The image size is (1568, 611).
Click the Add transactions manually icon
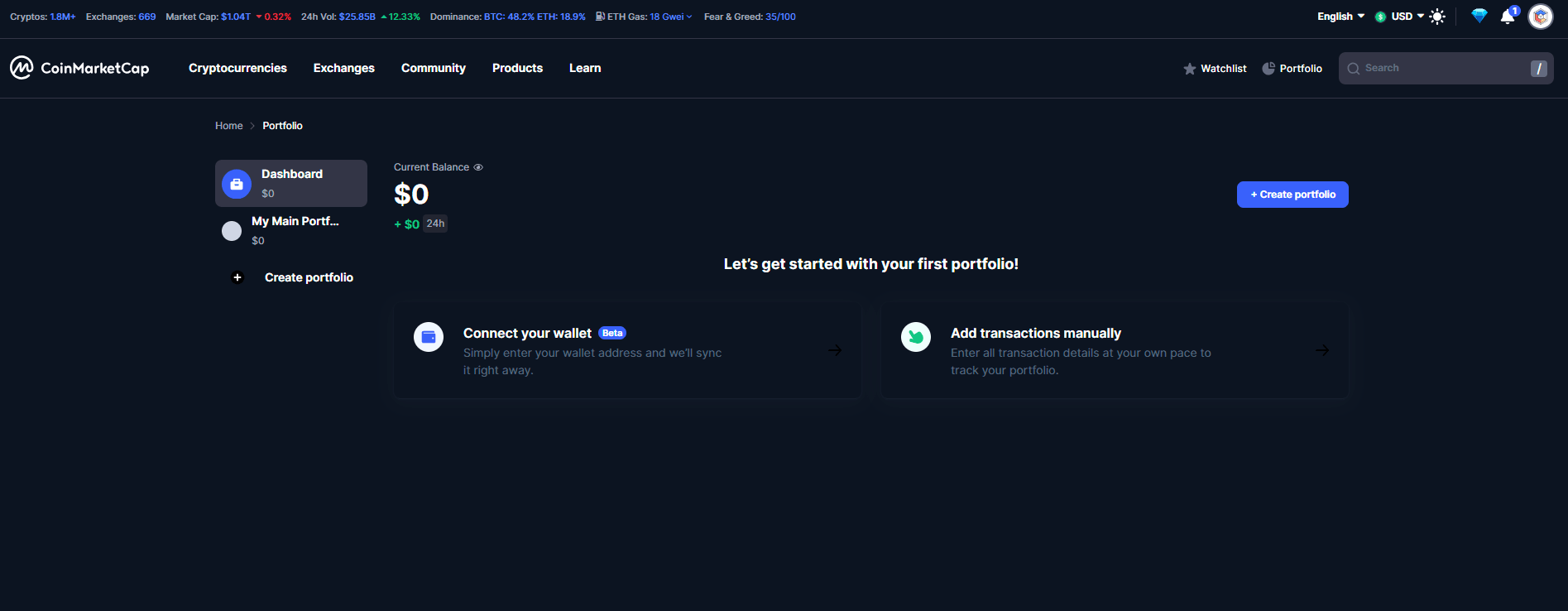pos(916,337)
